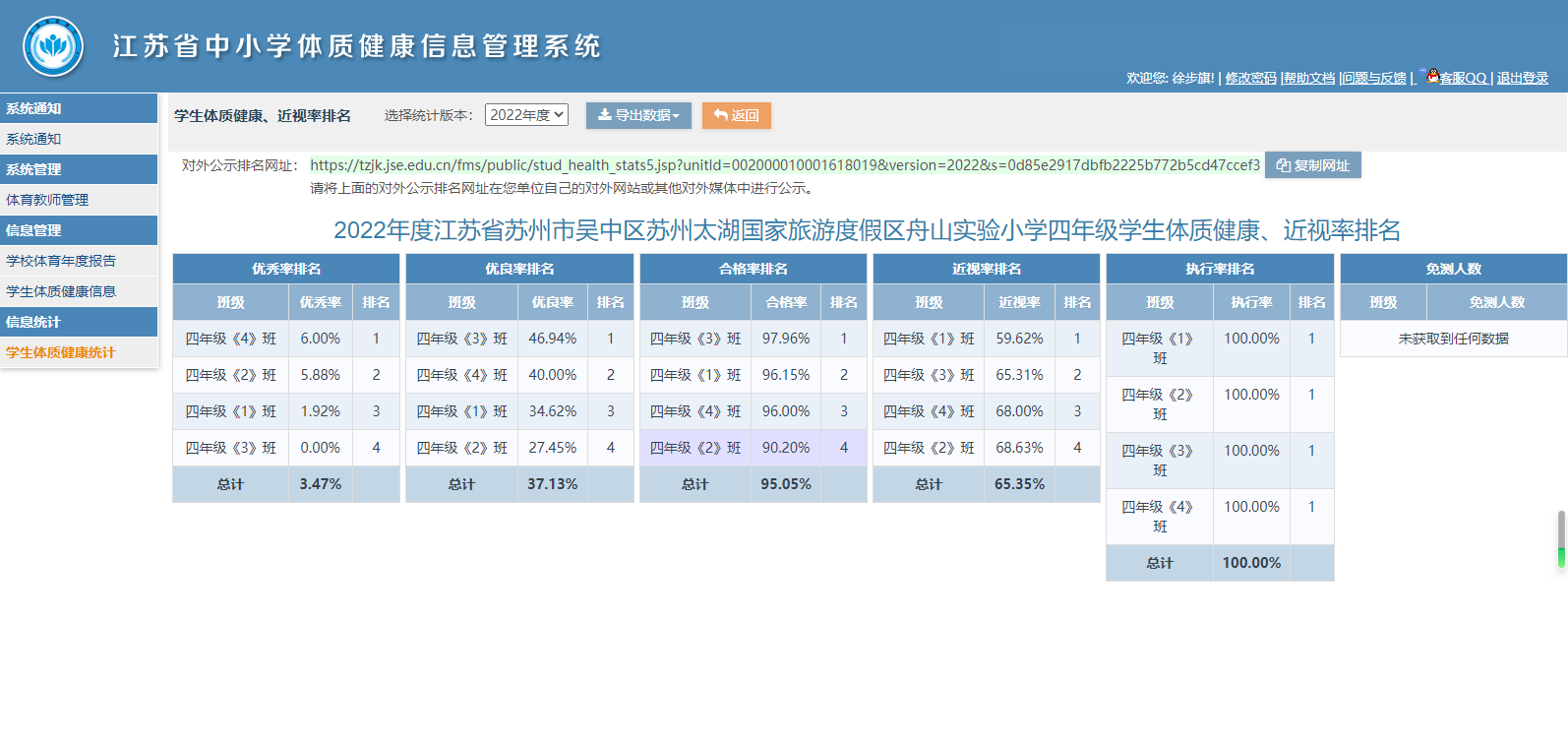Click the 40.00% good rate cell

pyautogui.click(x=553, y=375)
